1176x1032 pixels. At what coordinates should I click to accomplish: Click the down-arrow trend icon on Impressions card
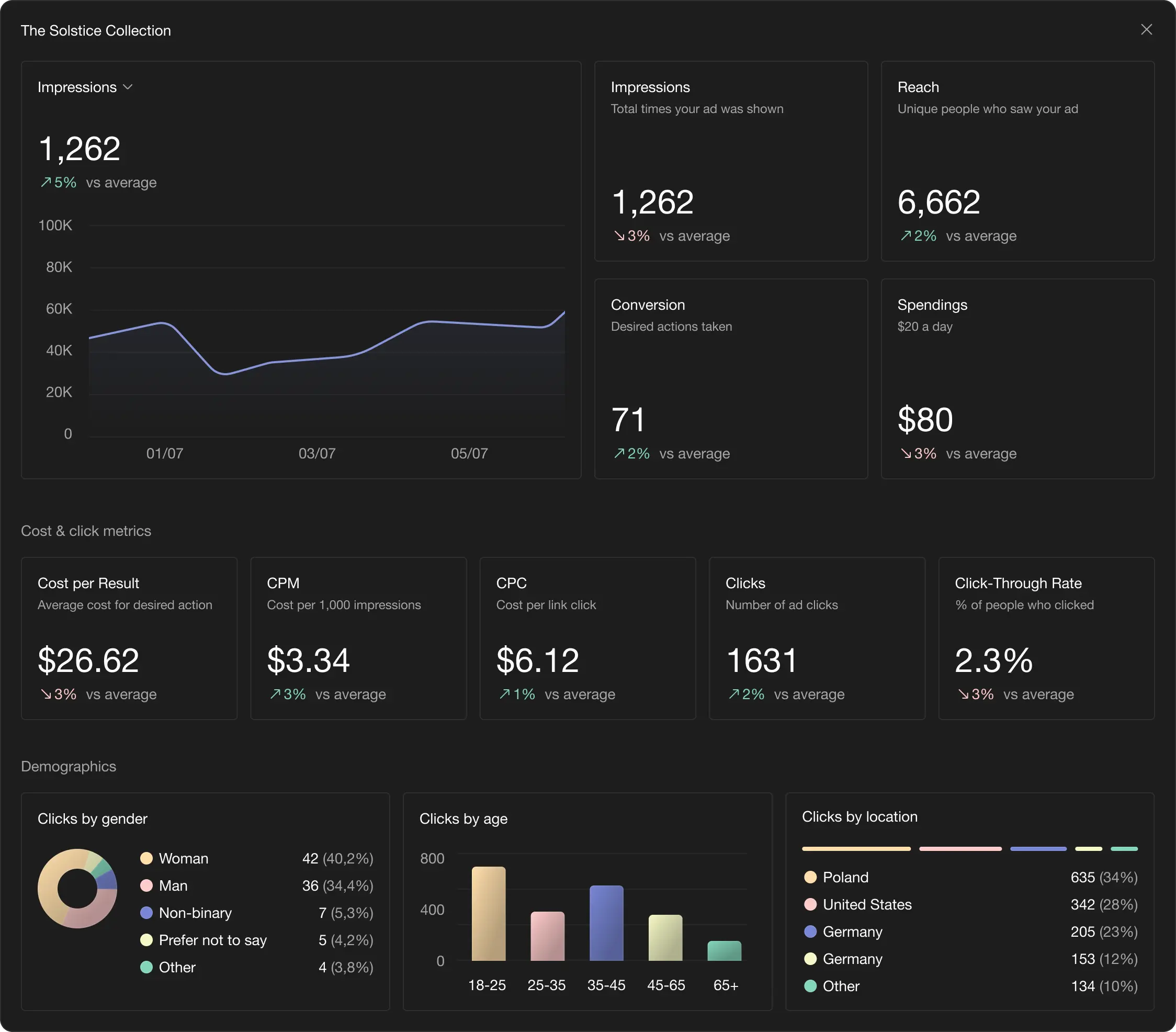[618, 236]
